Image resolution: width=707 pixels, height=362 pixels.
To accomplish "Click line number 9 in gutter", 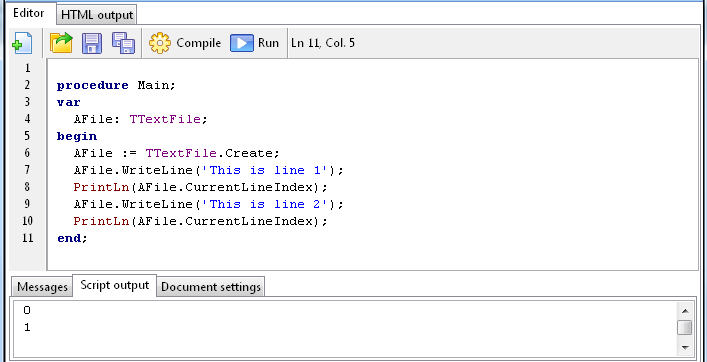I will point(28,204).
